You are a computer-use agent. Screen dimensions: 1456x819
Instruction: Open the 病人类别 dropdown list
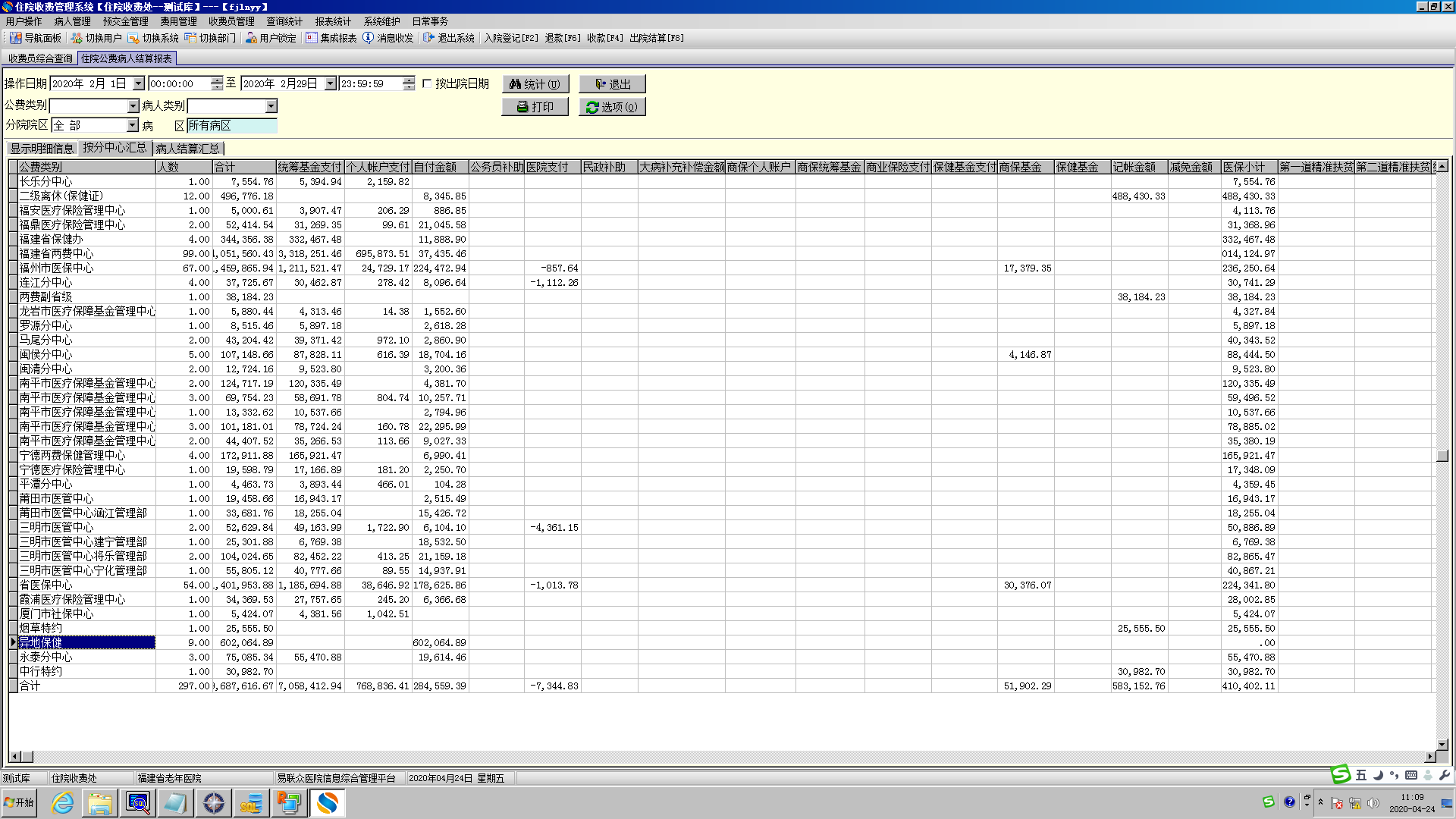[x=271, y=106]
